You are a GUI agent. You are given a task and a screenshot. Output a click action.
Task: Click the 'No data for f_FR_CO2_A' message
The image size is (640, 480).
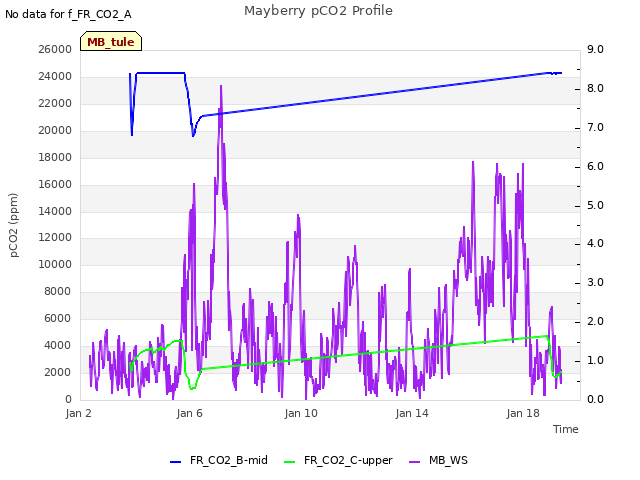tap(68, 14)
